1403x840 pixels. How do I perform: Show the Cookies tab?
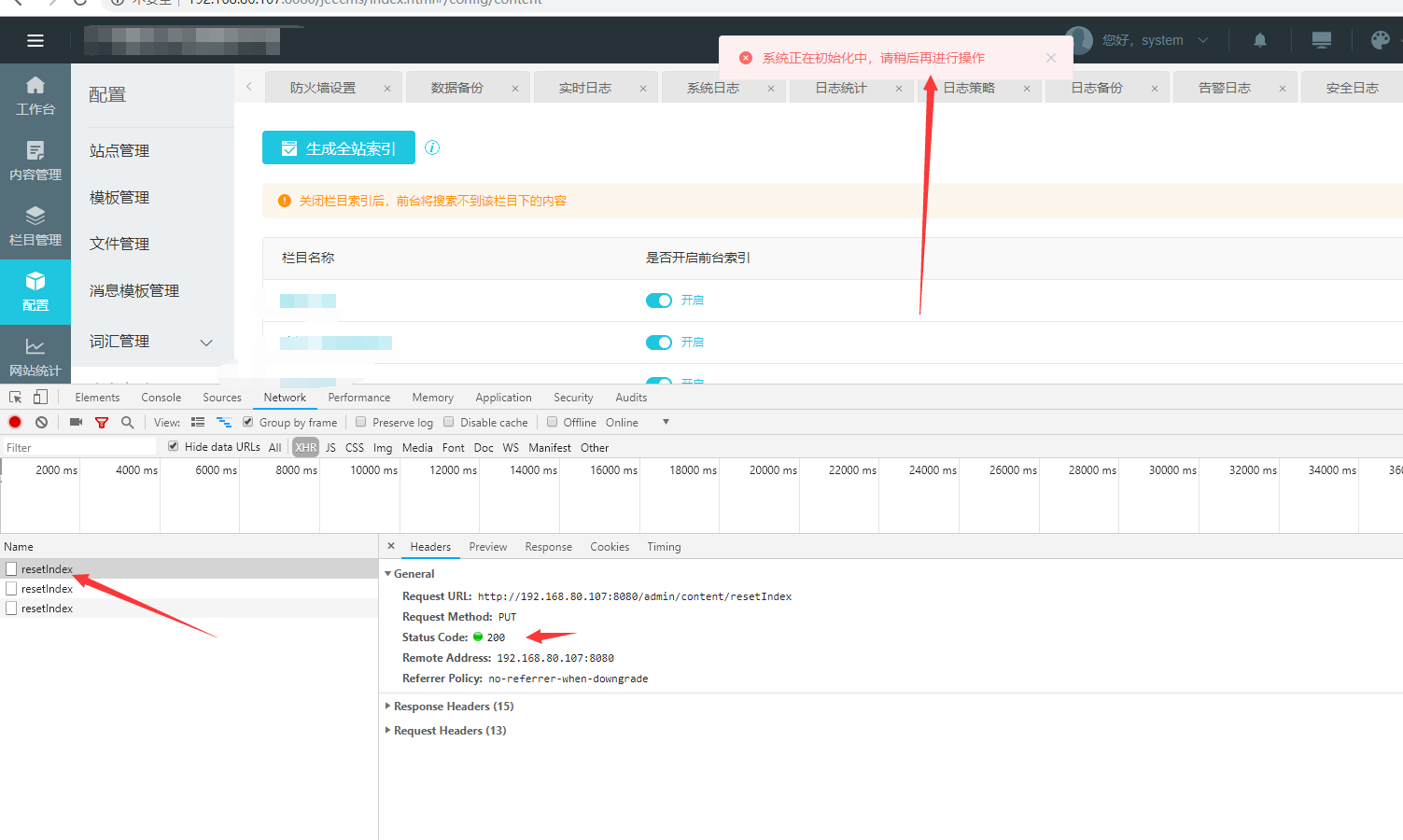[610, 547]
